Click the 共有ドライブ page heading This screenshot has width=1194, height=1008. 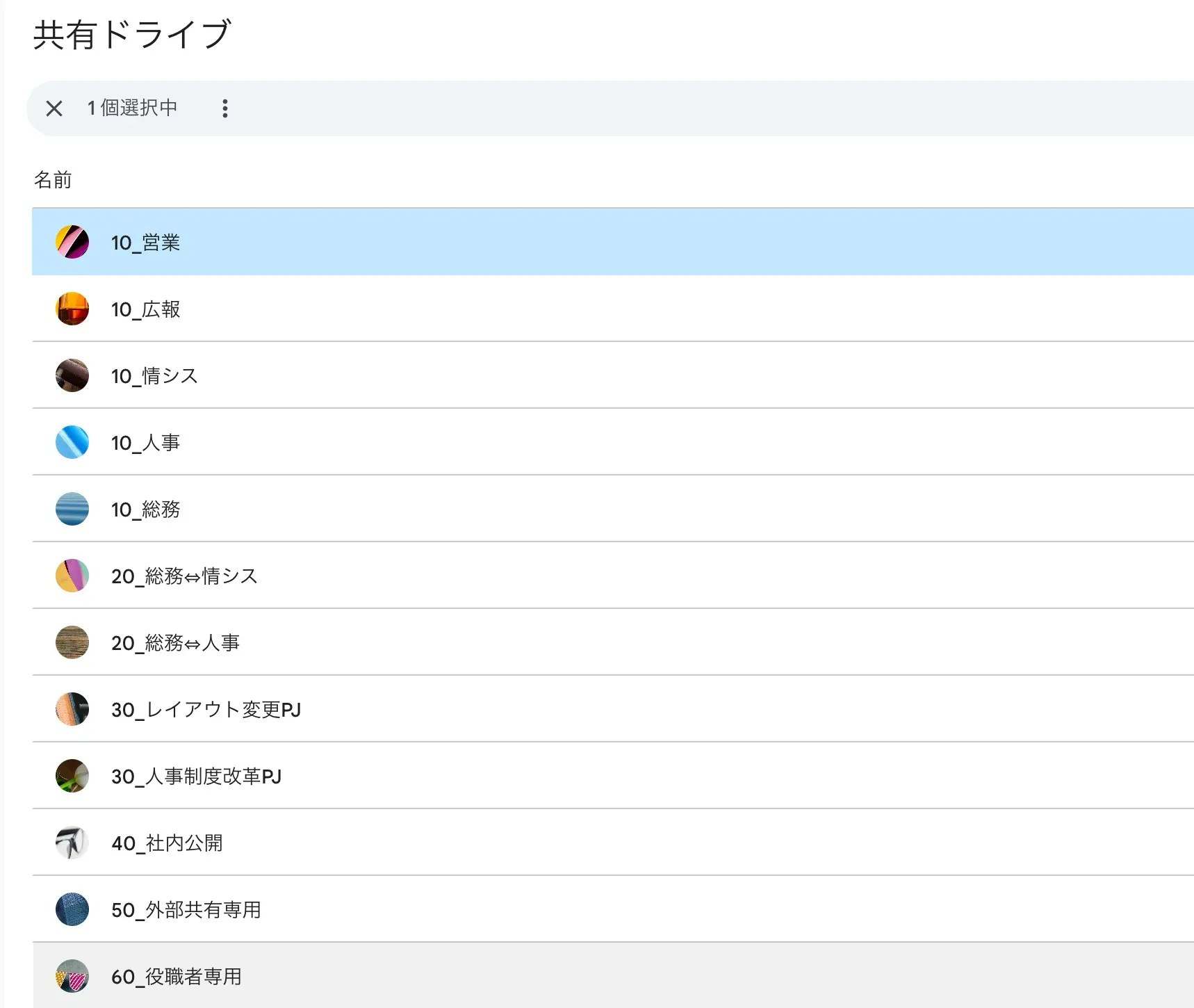click(132, 35)
